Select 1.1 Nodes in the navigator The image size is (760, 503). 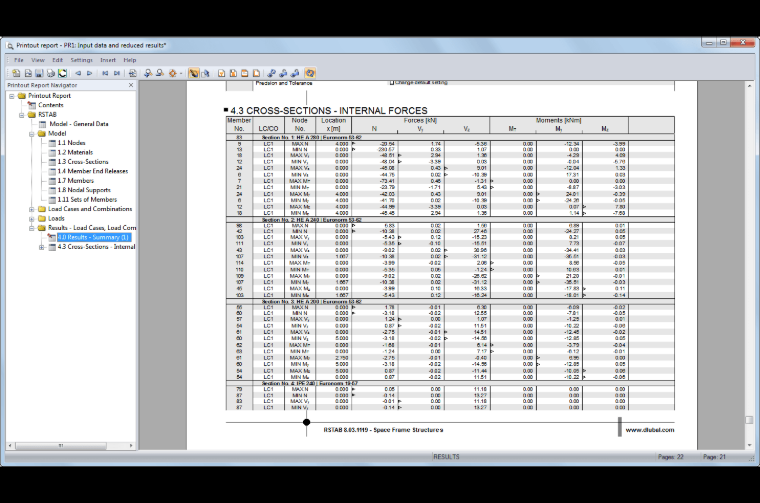72,143
